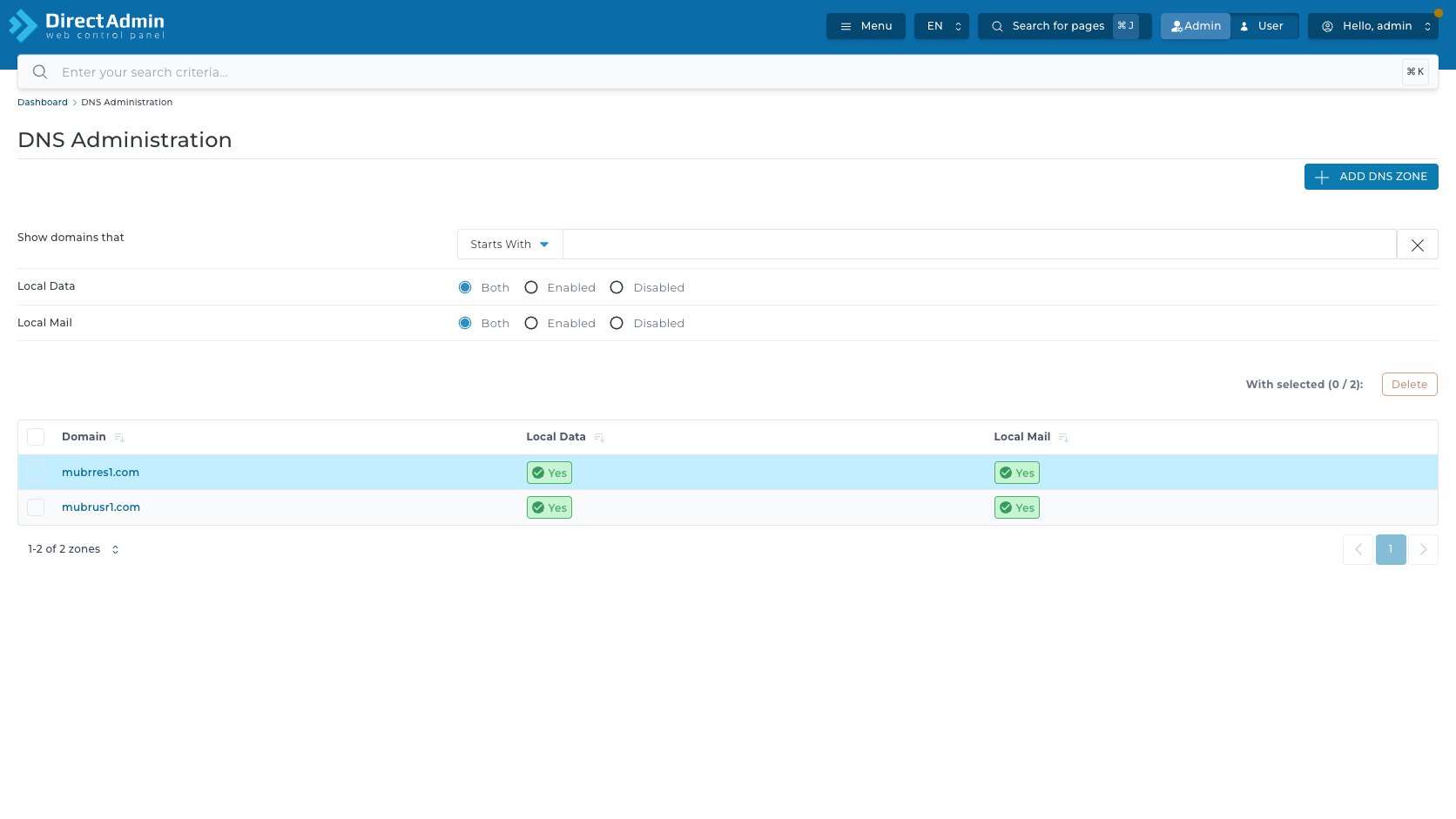Select Local Data Disabled radio
This screenshot has width=1456, height=819.
[x=617, y=287]
